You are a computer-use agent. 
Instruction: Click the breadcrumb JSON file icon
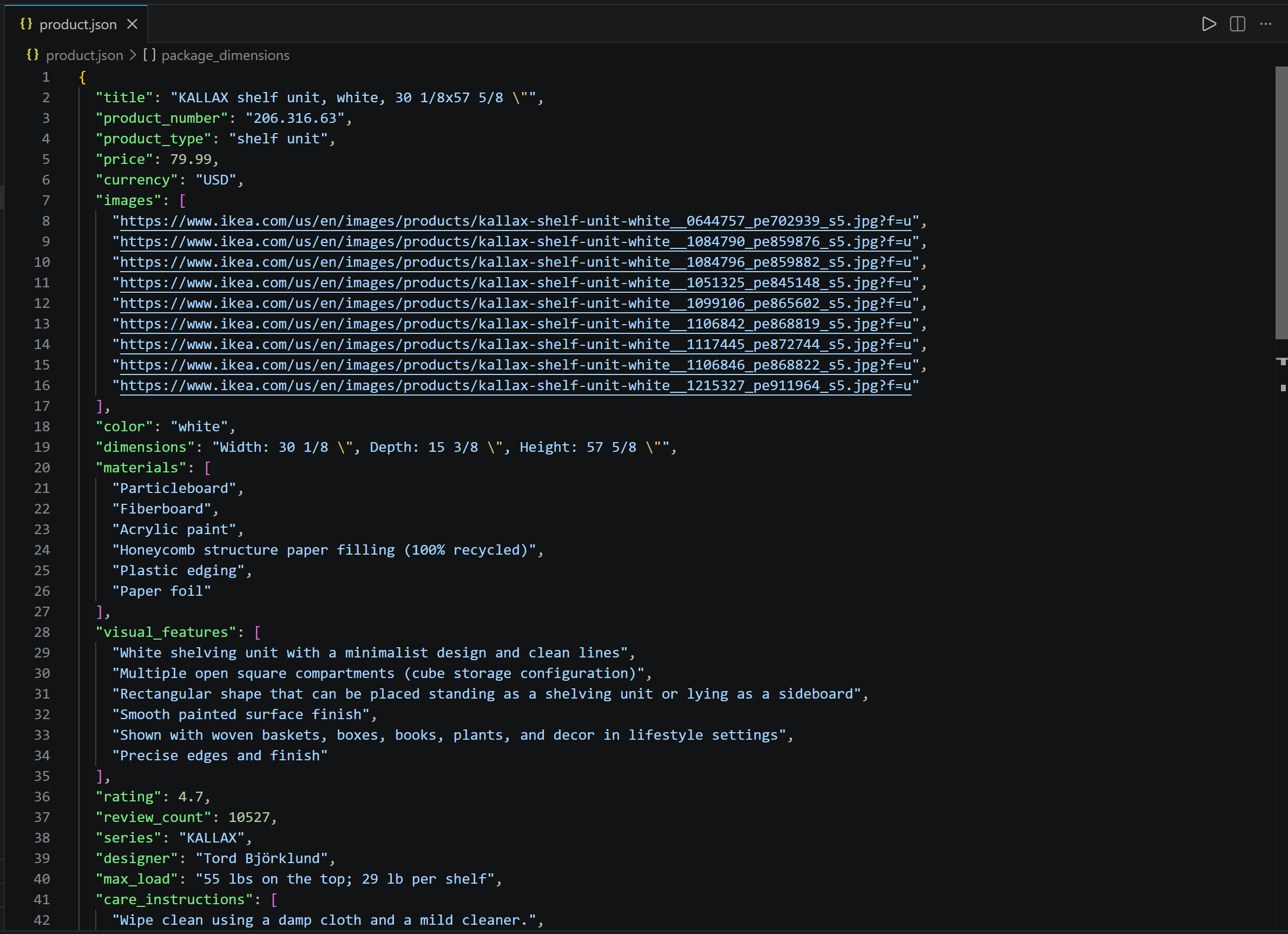click(x=33, y=55)
